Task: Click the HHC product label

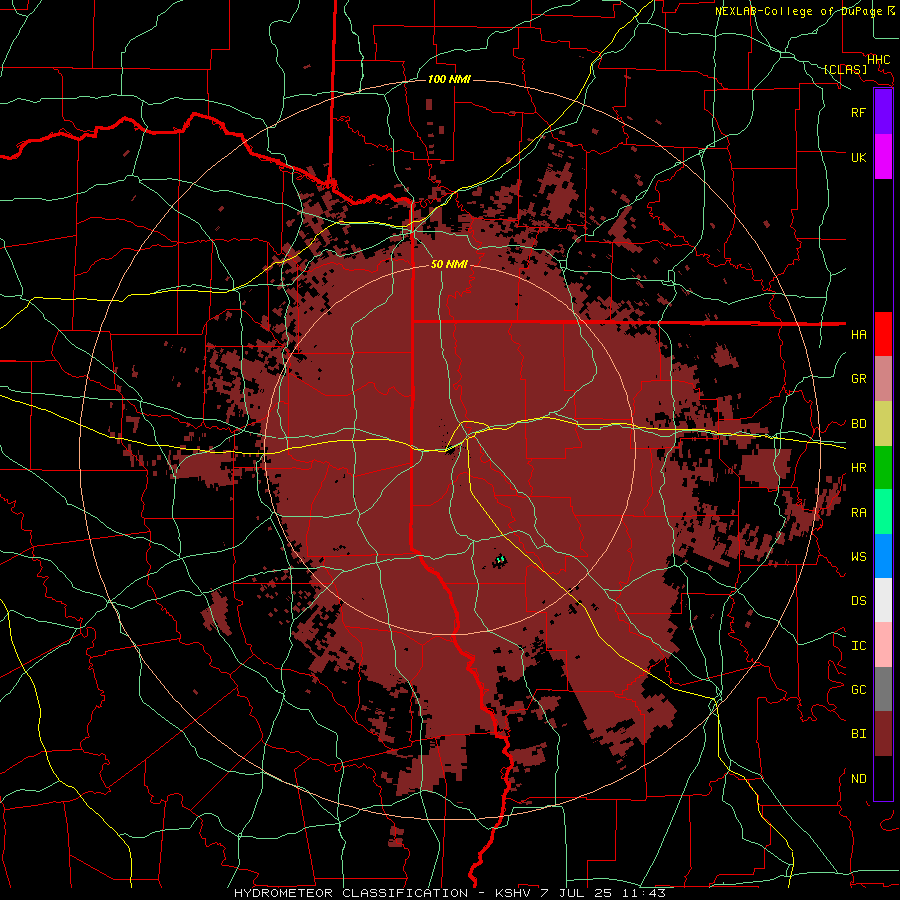Action: coord(878,59)
